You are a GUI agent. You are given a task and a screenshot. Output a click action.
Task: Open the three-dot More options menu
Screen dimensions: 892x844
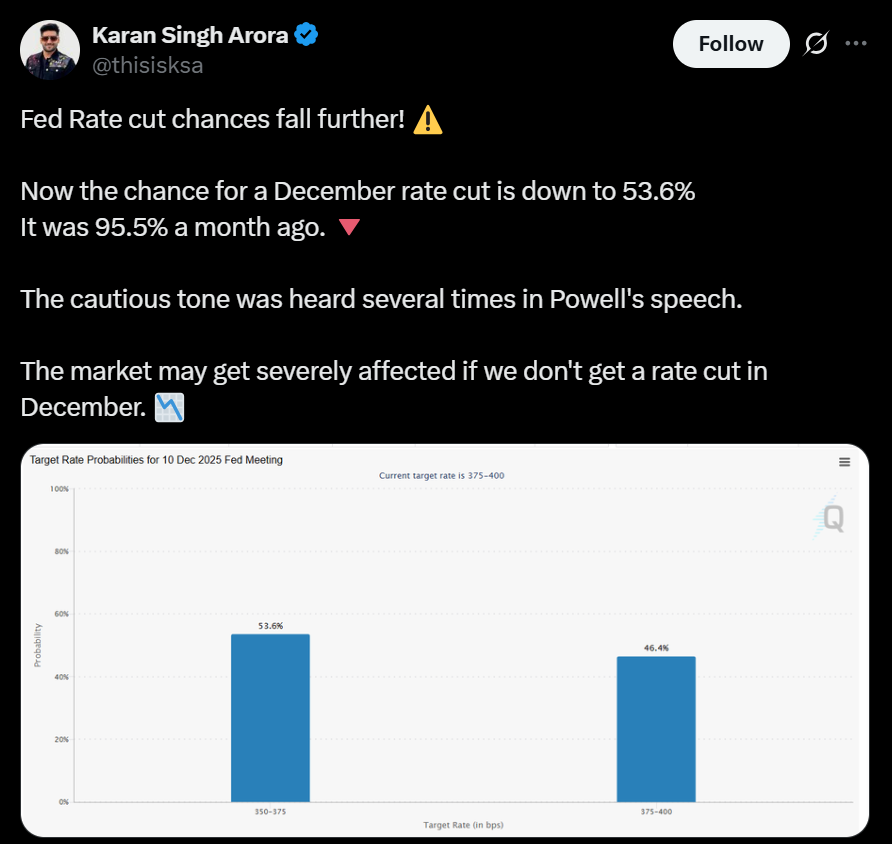coord(855,44)
